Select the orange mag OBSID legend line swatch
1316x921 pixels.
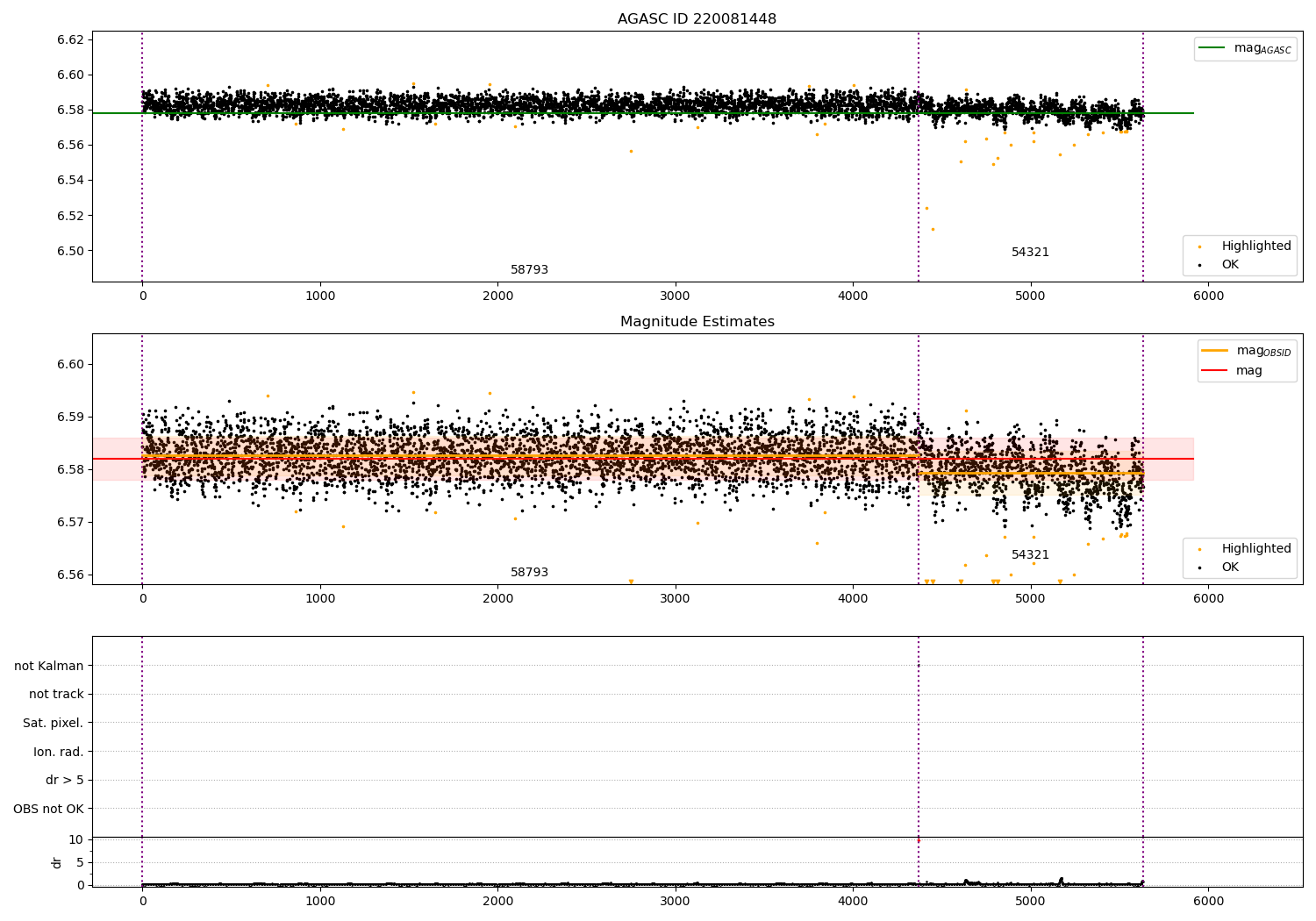1215,351
